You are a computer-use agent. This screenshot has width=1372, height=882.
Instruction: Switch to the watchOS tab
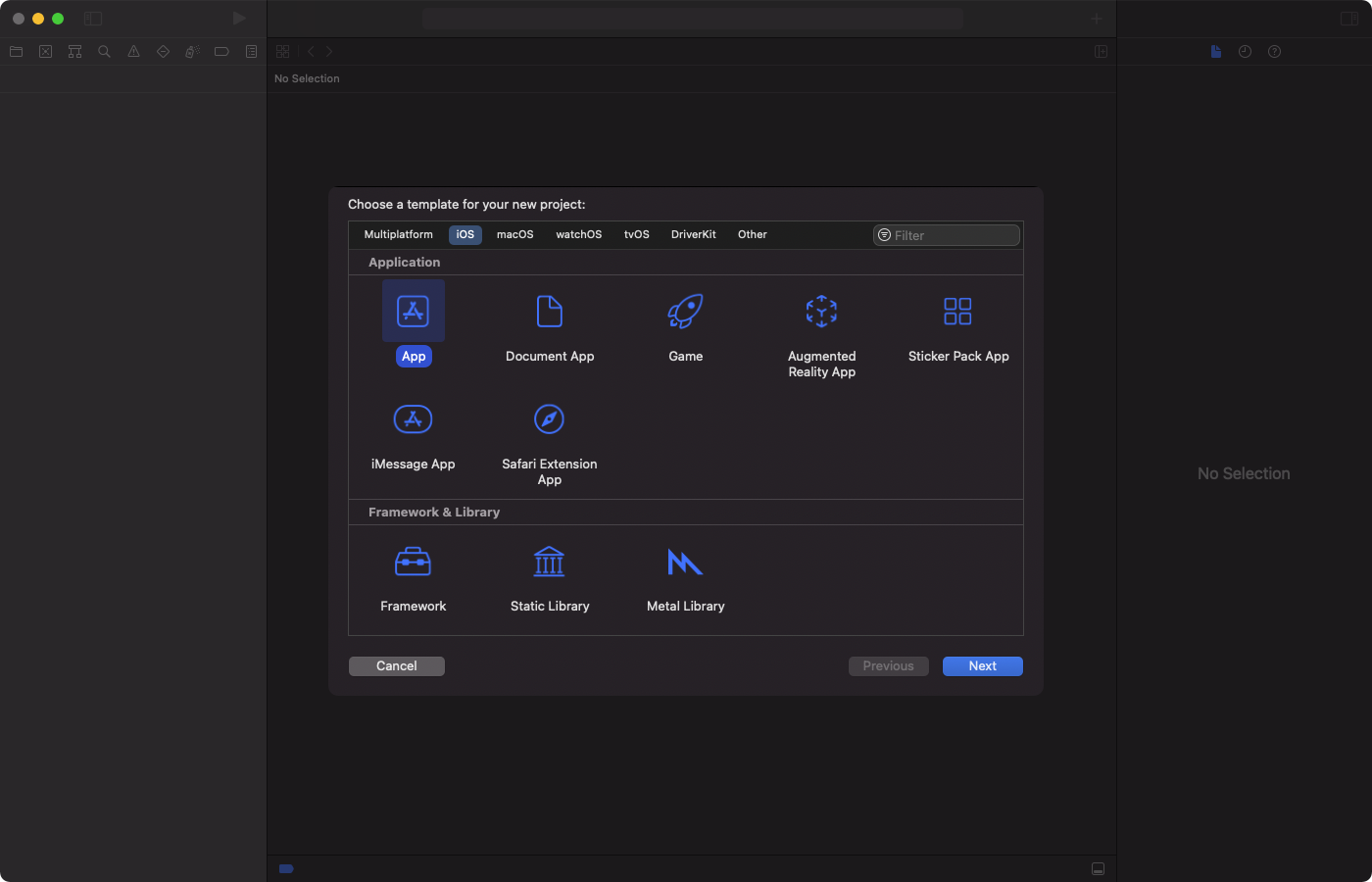click(579, 235)
